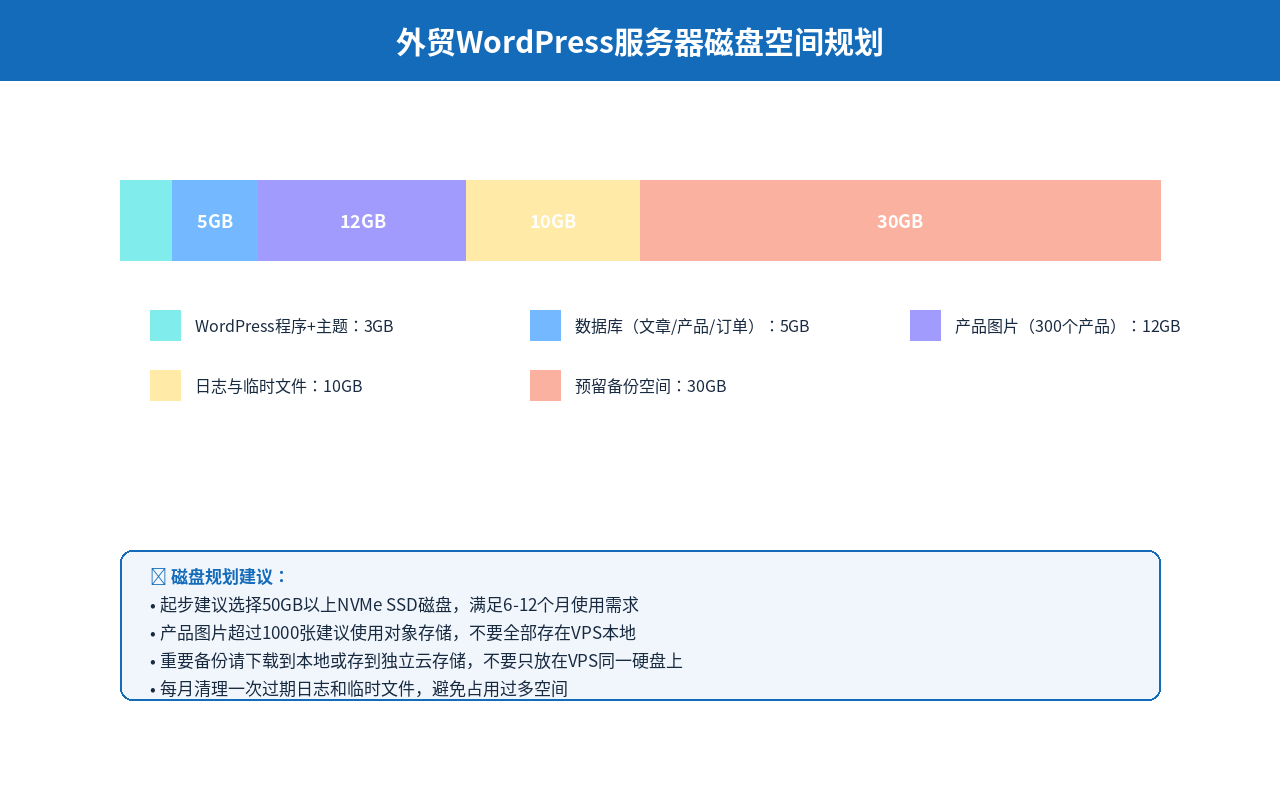This screenshot has width=1280, height=800.
Task: Select legend text 日志与临时文件：10GB
Action: [279, 386]
